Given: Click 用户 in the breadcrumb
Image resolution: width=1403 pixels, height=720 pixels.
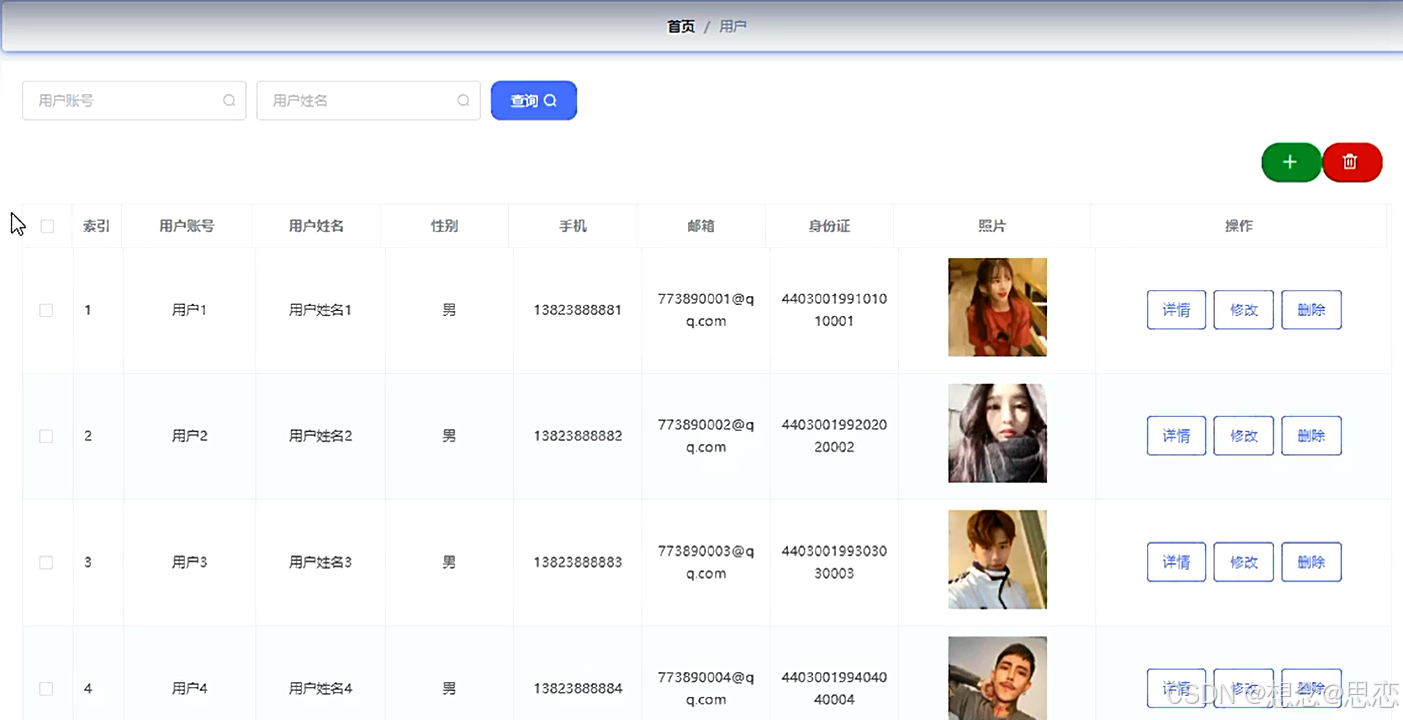Looking at the screenshot, I should [733, 27].
